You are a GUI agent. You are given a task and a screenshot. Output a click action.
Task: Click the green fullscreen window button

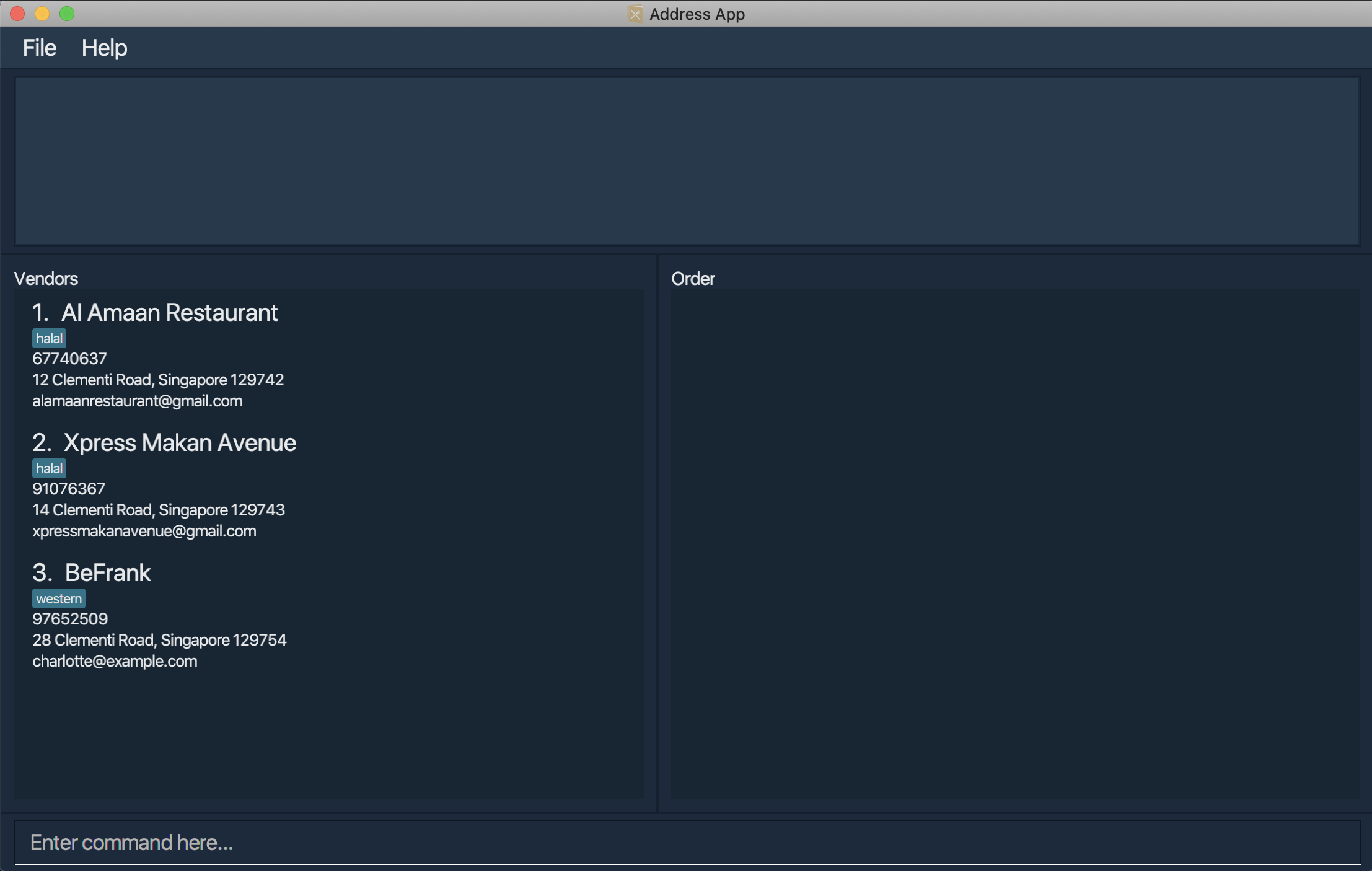tap(67, 14)
